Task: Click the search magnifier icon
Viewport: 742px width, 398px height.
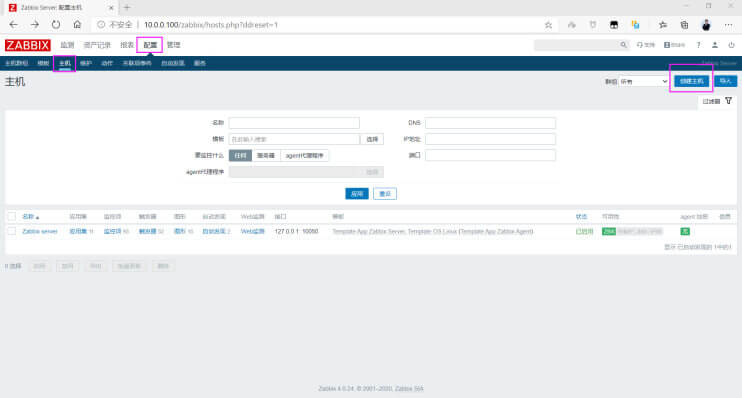Action: pos(623,45)
